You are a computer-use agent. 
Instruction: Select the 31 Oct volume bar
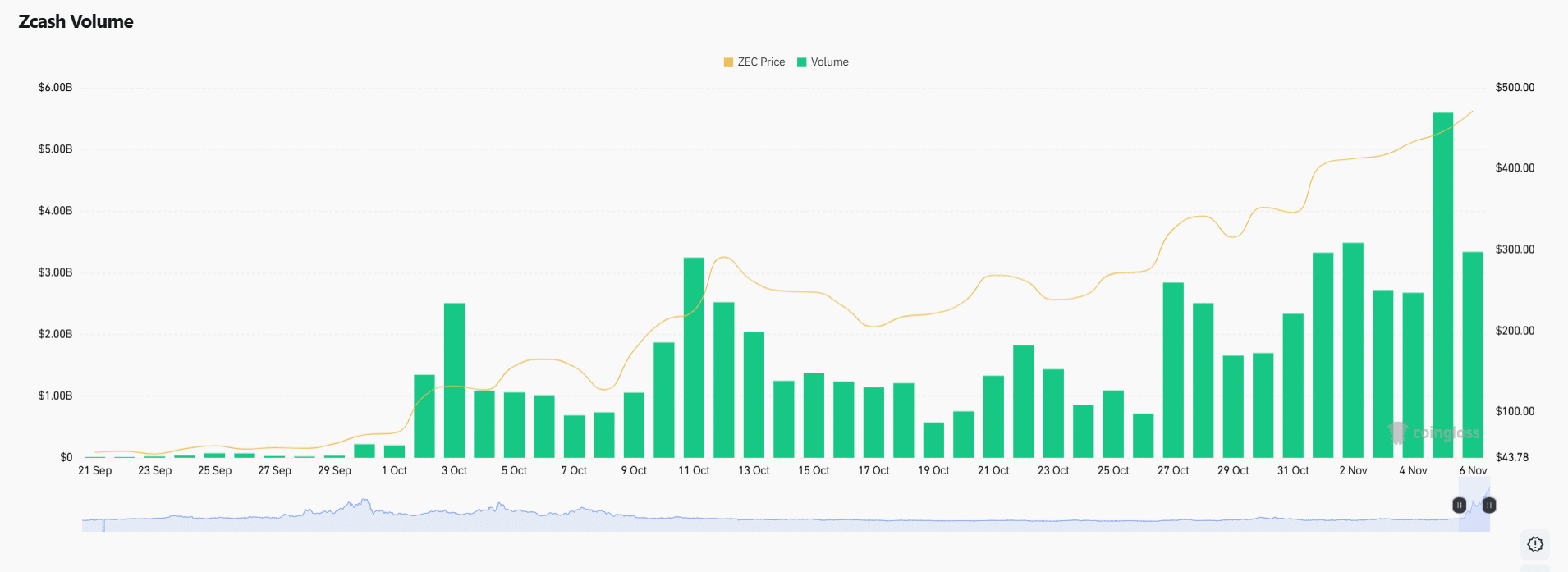click(x=1293, y=386)
